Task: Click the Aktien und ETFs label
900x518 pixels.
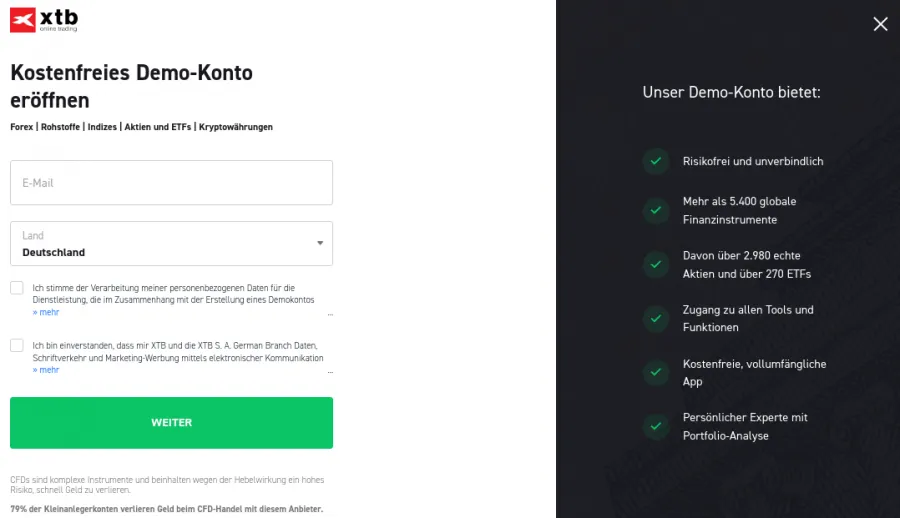Action: (x=158, y=127)
